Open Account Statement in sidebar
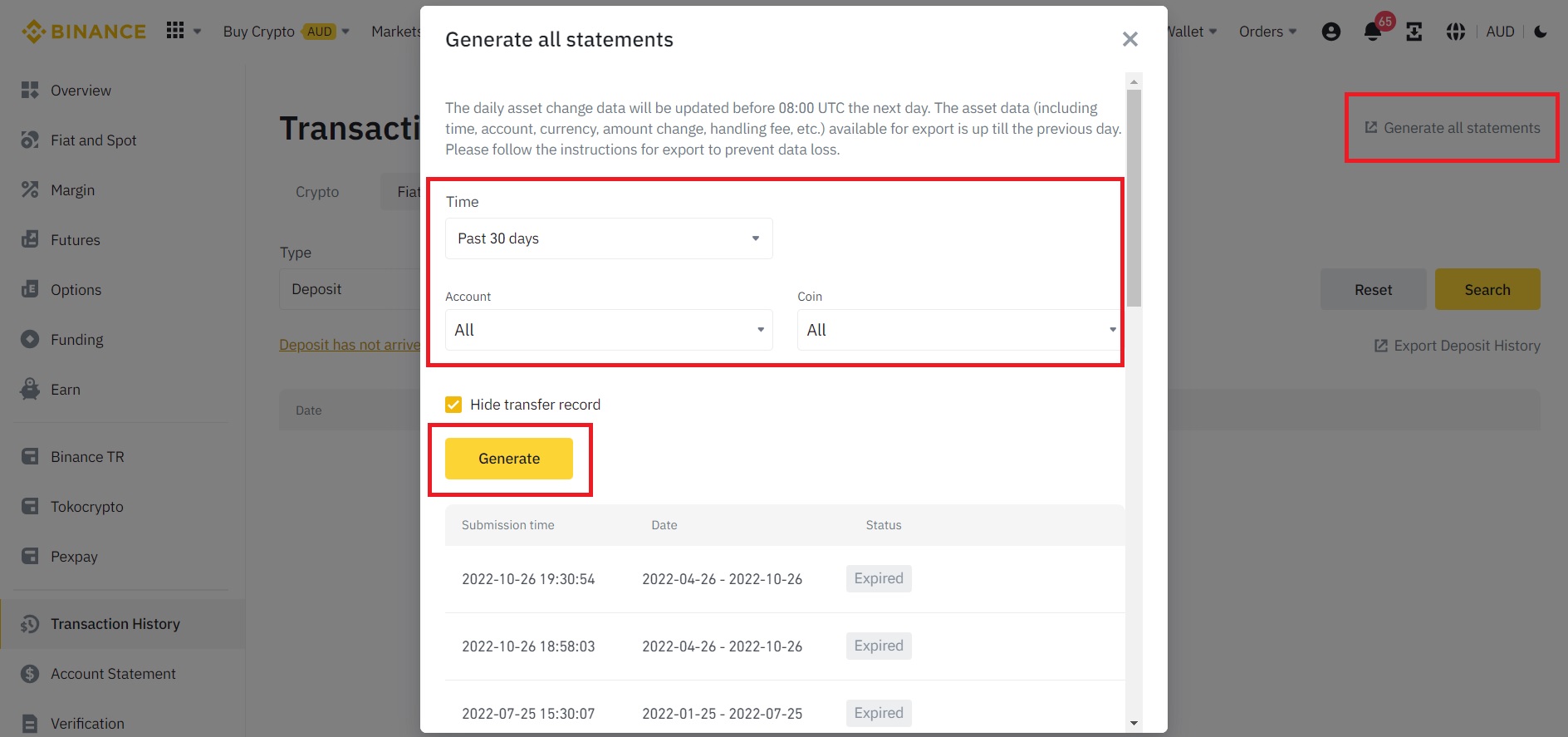Screen dimensions: 1568x737 click(x=113, y=674)
